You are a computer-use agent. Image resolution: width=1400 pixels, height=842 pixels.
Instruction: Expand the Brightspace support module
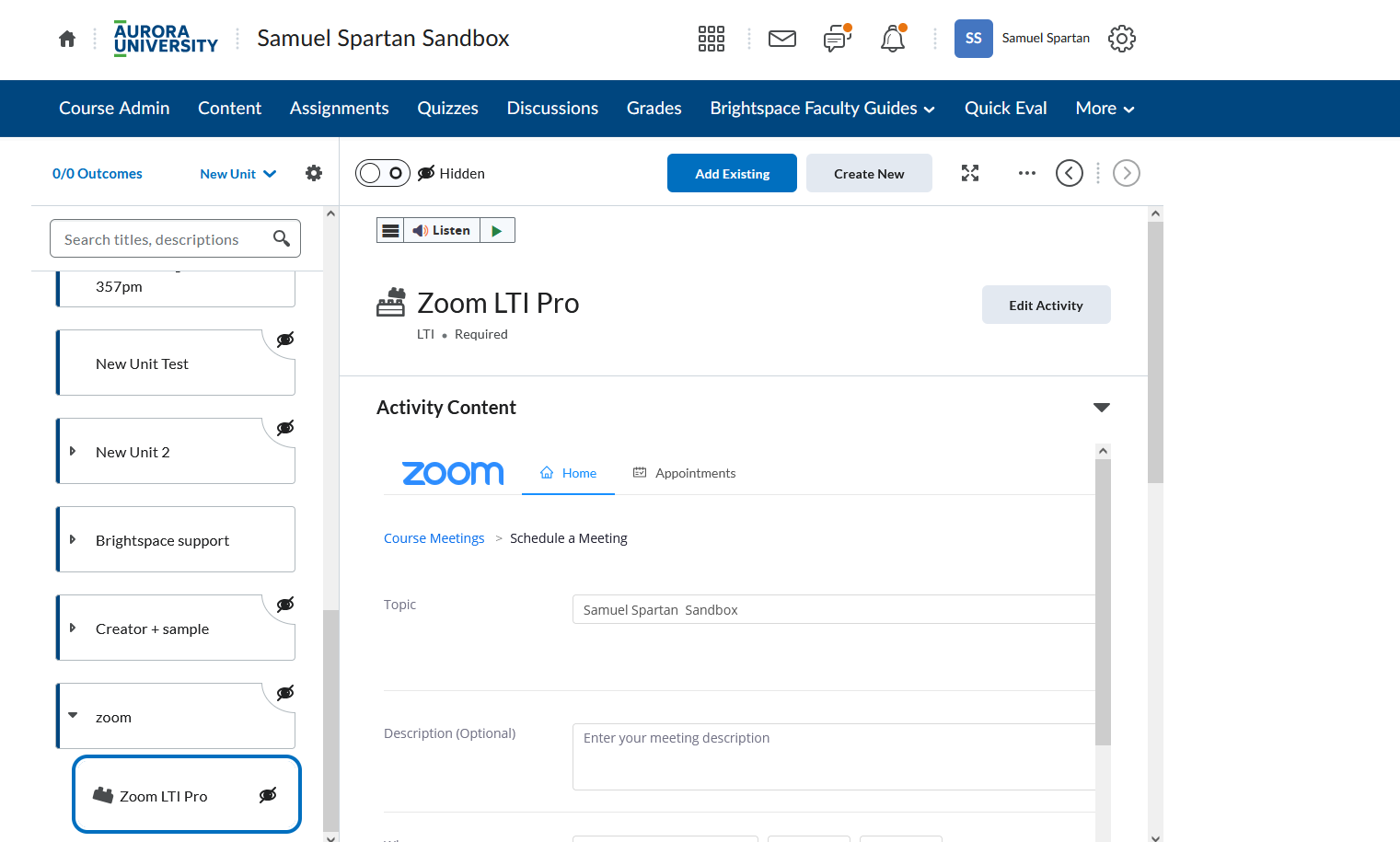click(73, 540)
